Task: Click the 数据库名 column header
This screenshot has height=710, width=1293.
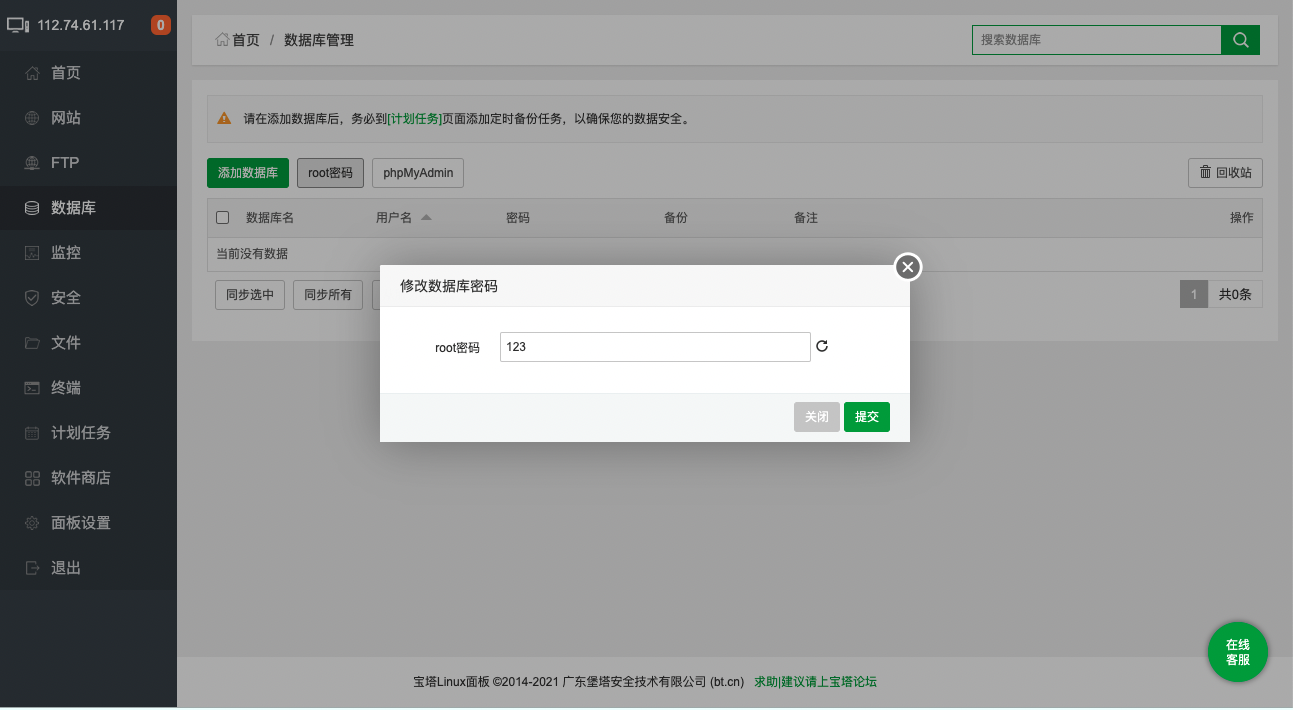Action: 270,217
